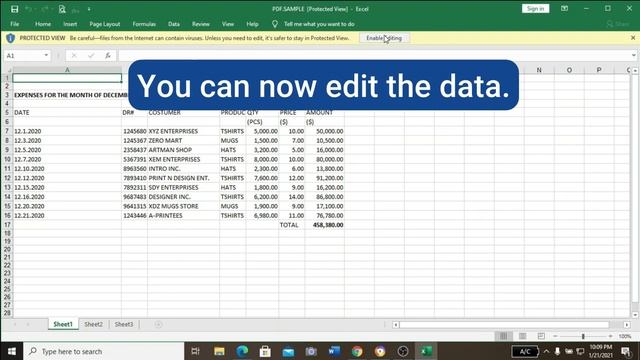Image resolution: width=640 pixels, height=360 pixels.
Task: Switch to Sheet1 tab
Action: (63, 324)
